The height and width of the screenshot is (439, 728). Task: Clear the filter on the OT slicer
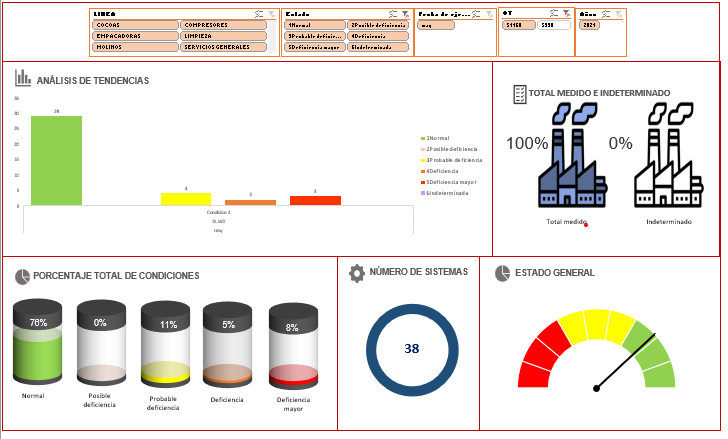point(566,13)
